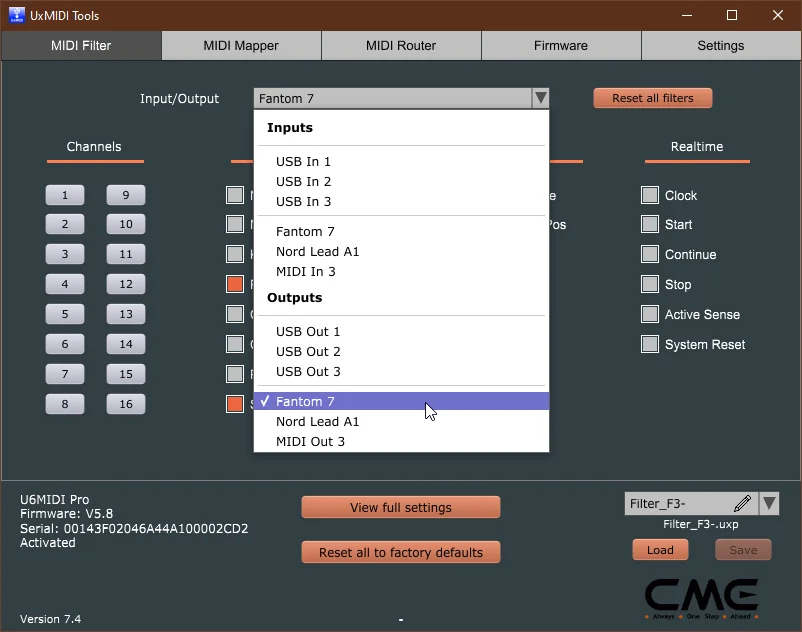This screenshot has height=632, width=802.
Task: Go to the Settings tab
Action: point(720,45)
